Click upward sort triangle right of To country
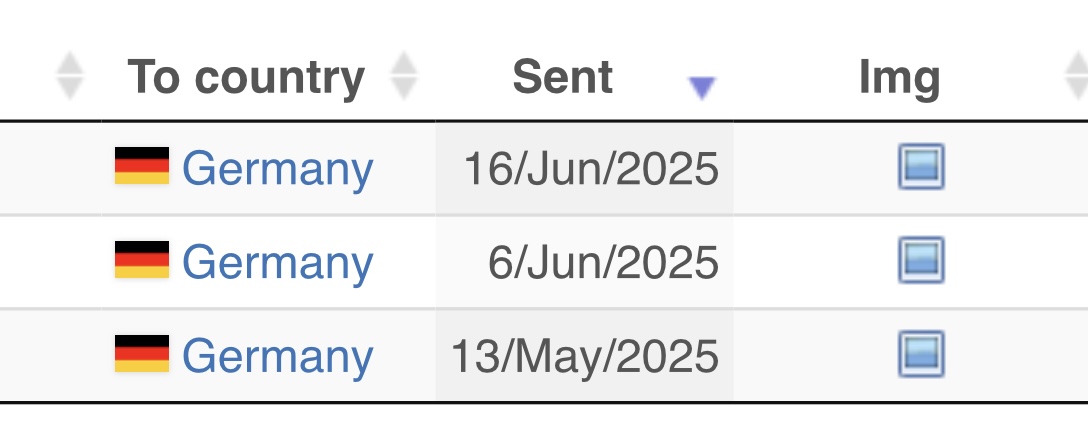 point(404,63)
